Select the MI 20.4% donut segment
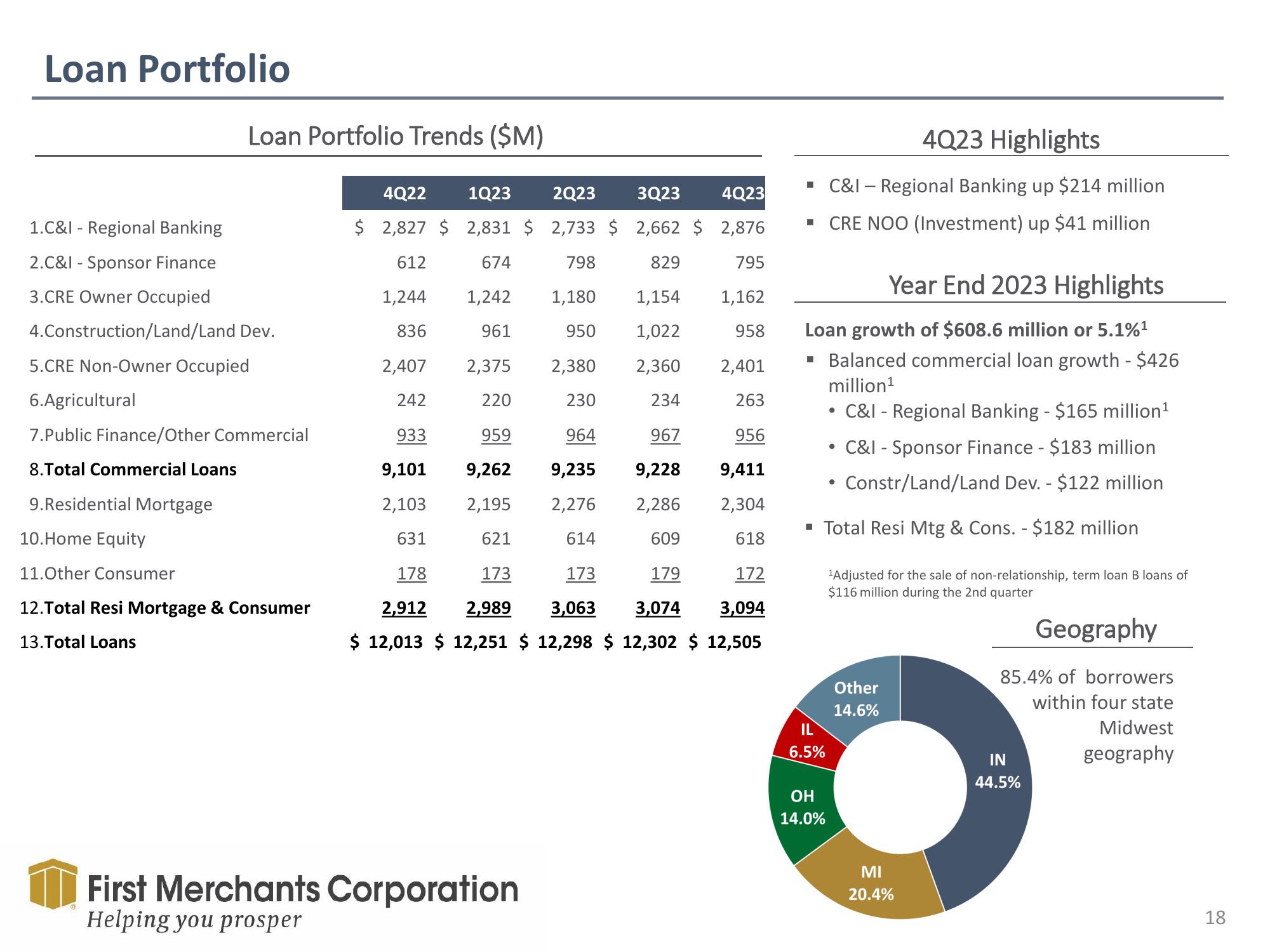1270x952 pixels. click(x=871, y=883)
